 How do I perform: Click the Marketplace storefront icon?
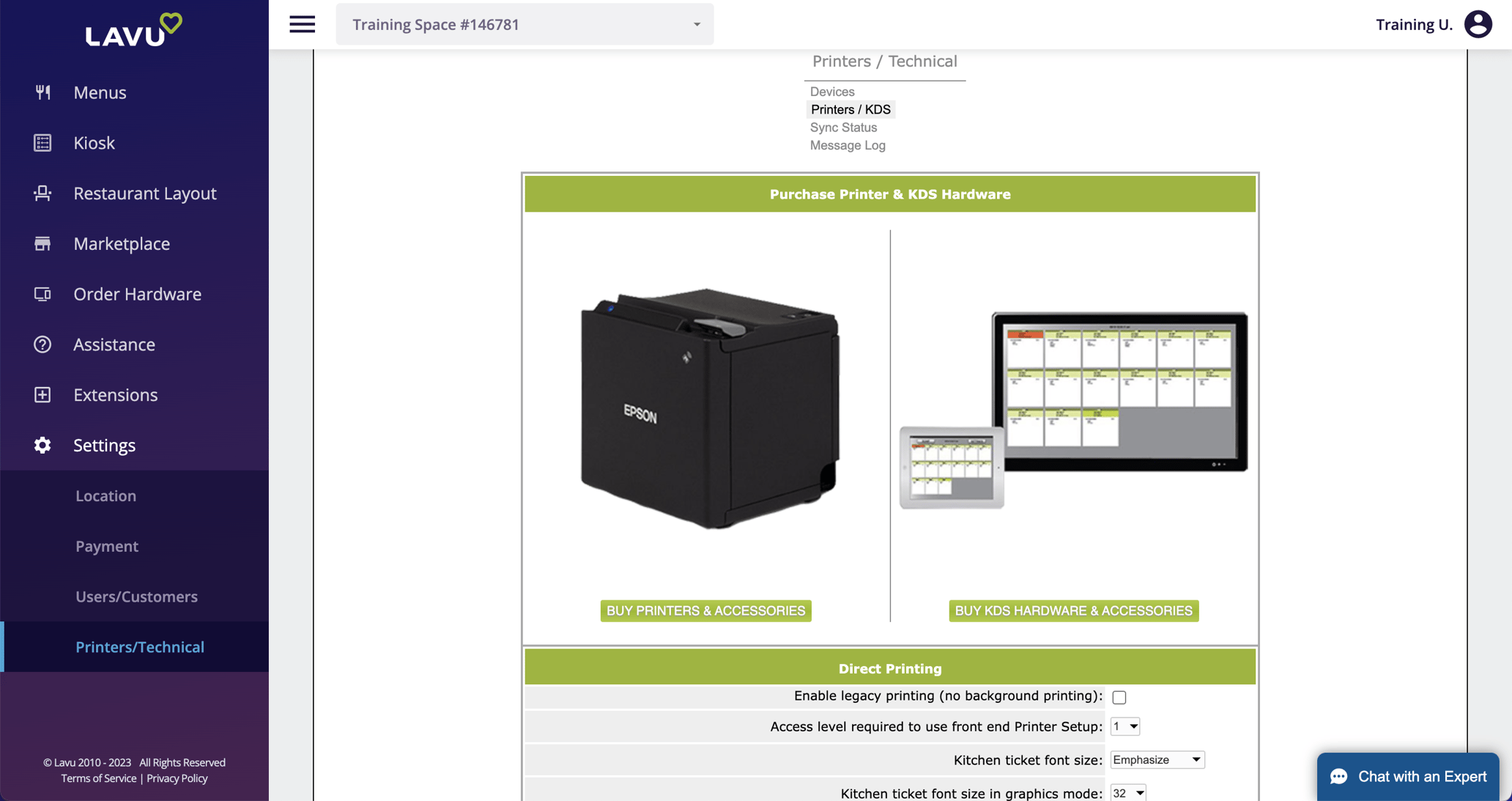[x=42, y=243]
